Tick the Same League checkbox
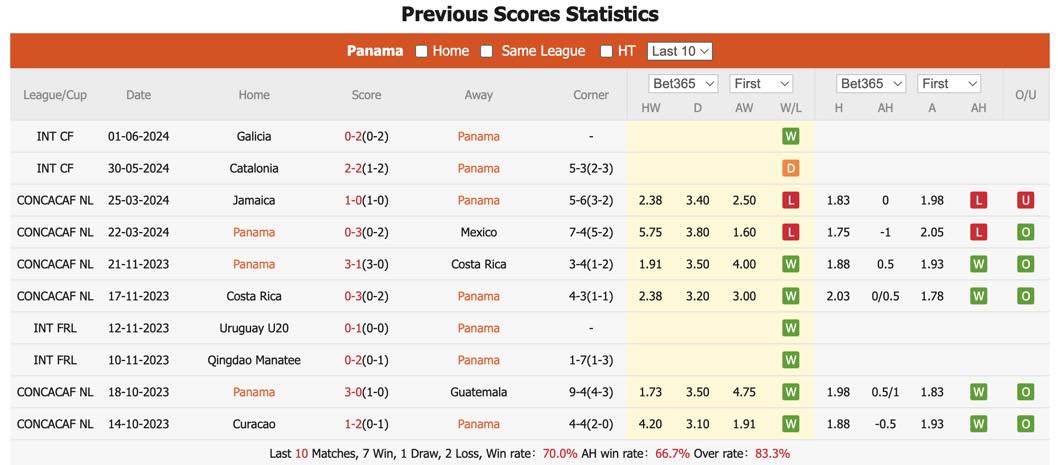This screenshot has height=465, width=1058. pyautogui.click(x=486, y=51)
